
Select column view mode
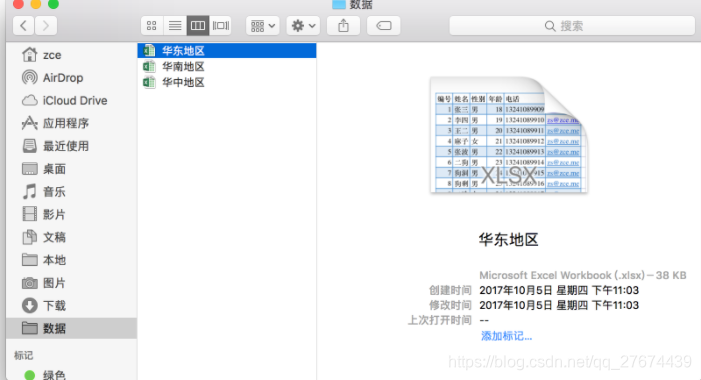click(198, 25)
